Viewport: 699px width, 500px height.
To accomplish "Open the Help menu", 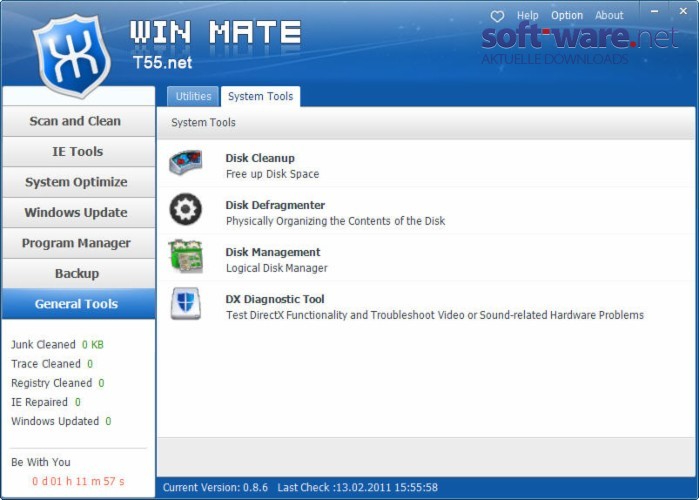I will (527, 16).
